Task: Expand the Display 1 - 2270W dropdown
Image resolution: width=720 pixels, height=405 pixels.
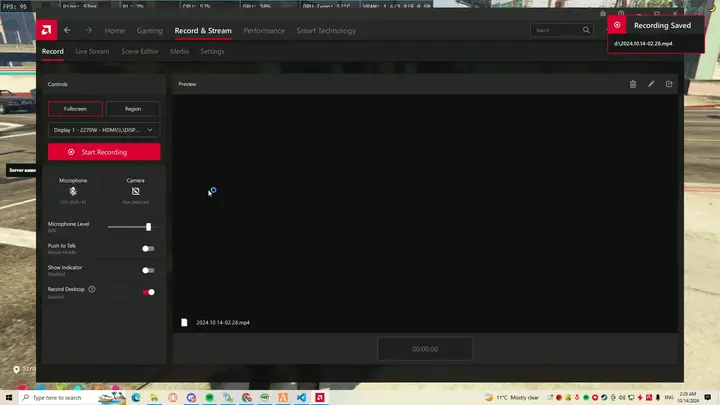Action: tap(104, 130)
